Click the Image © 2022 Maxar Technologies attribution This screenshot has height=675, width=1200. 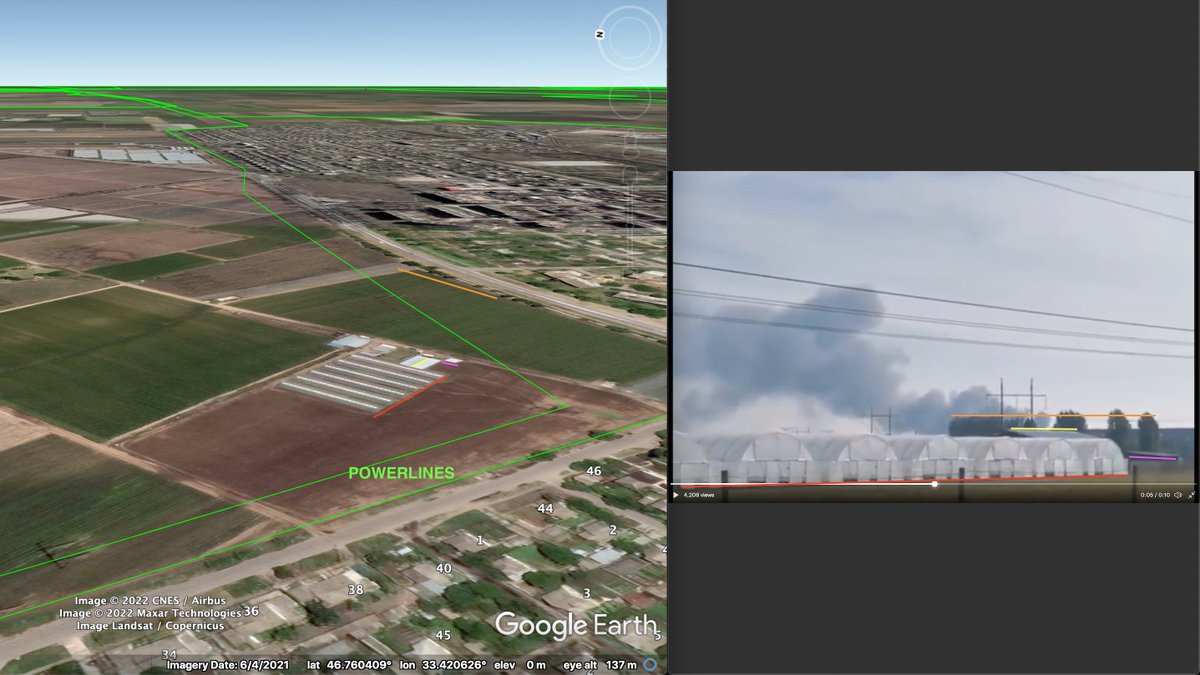(150, 613)
